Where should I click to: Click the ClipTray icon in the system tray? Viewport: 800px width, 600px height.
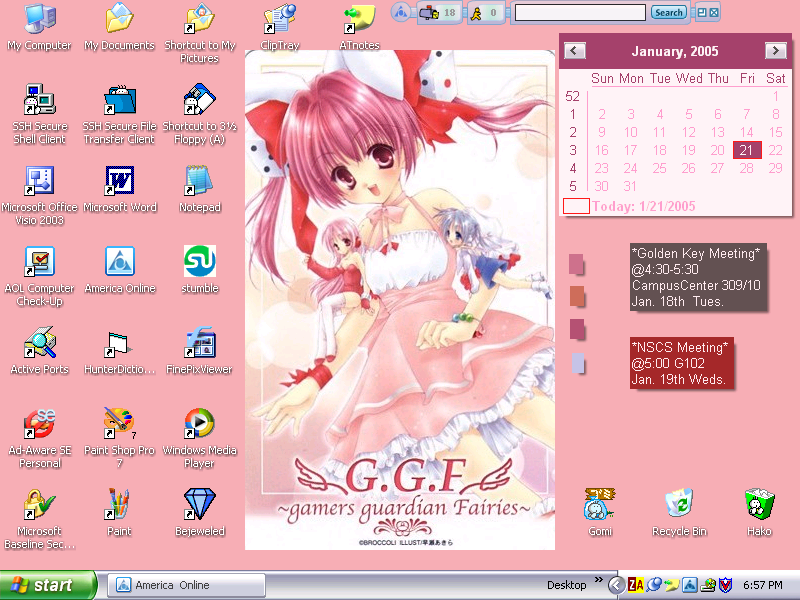(654, 585)
